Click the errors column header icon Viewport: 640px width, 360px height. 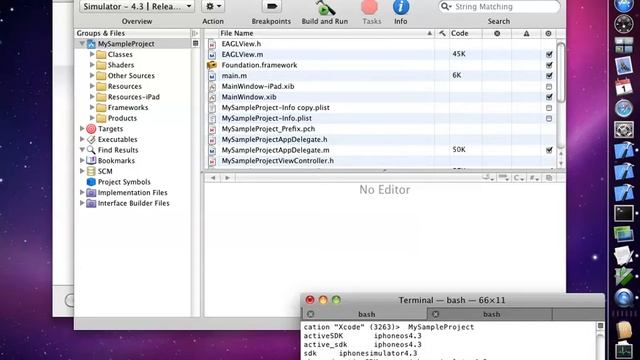[497, 33]
